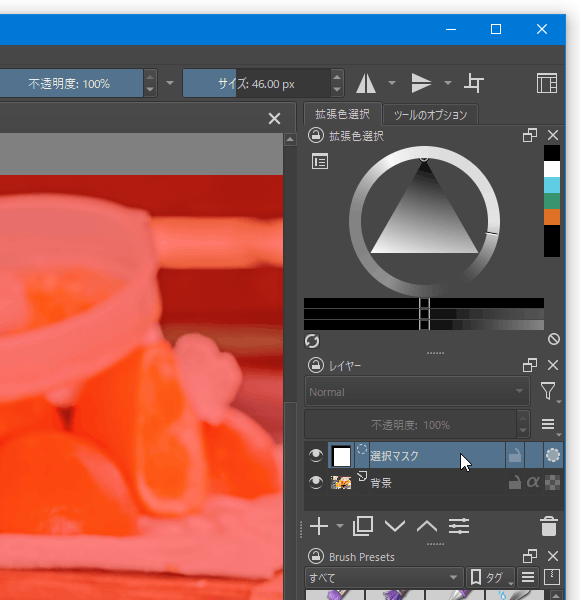Viewport: 580px width, 600px height.
Task: Open color selector settings list icon
Action: [320, 161]
